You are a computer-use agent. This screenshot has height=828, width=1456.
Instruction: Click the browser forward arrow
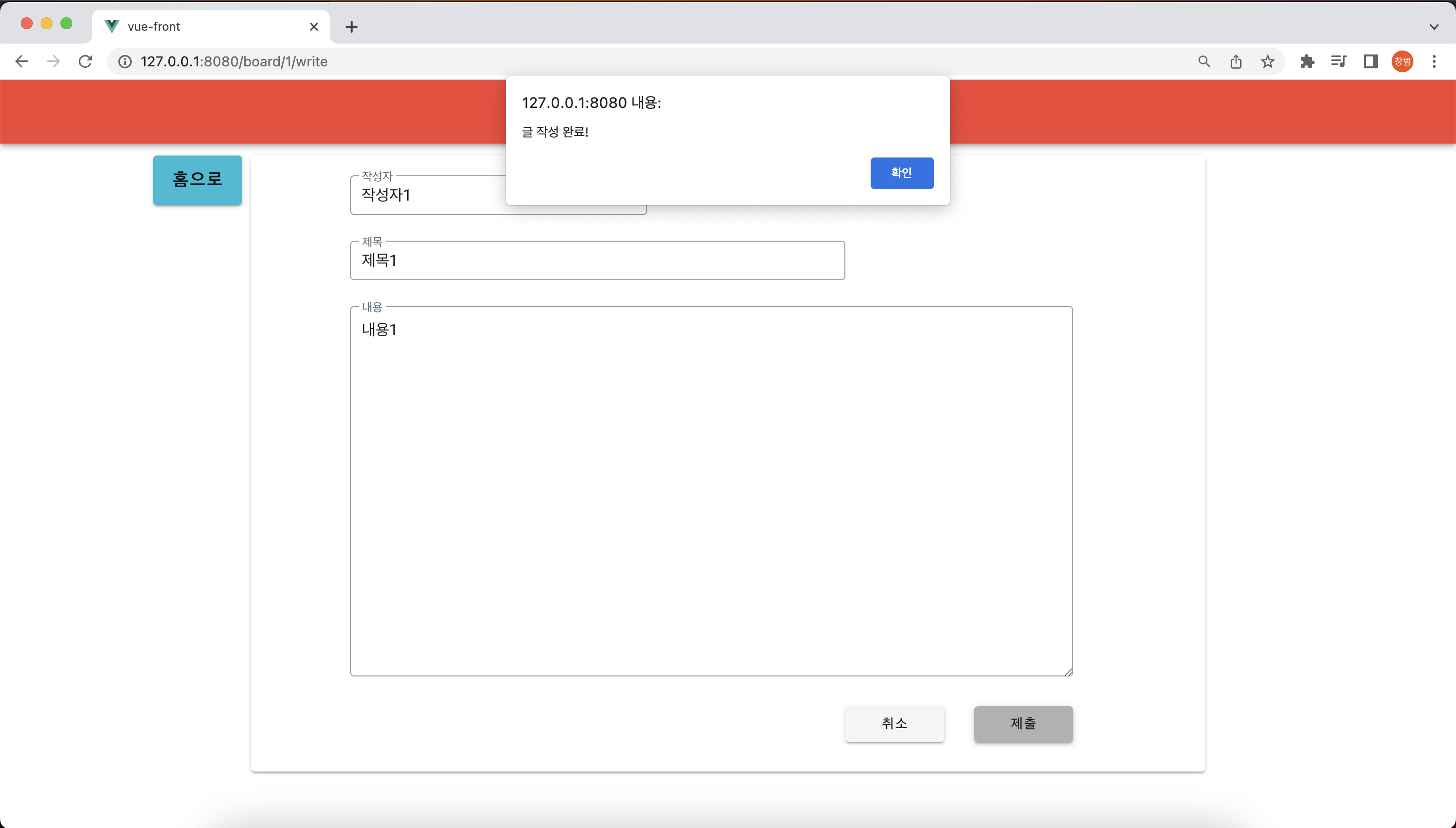[53, 61]
